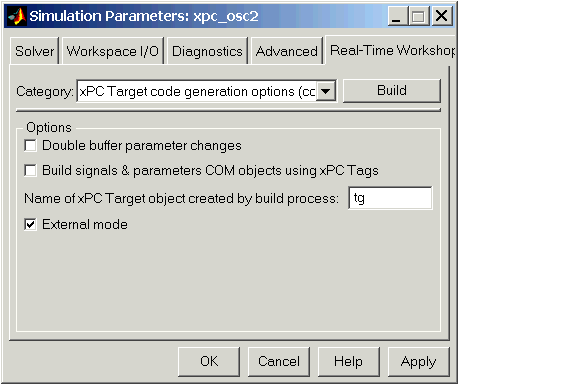Open the Workspace I/O tab
580x385 pixels.
pos(113,51)
